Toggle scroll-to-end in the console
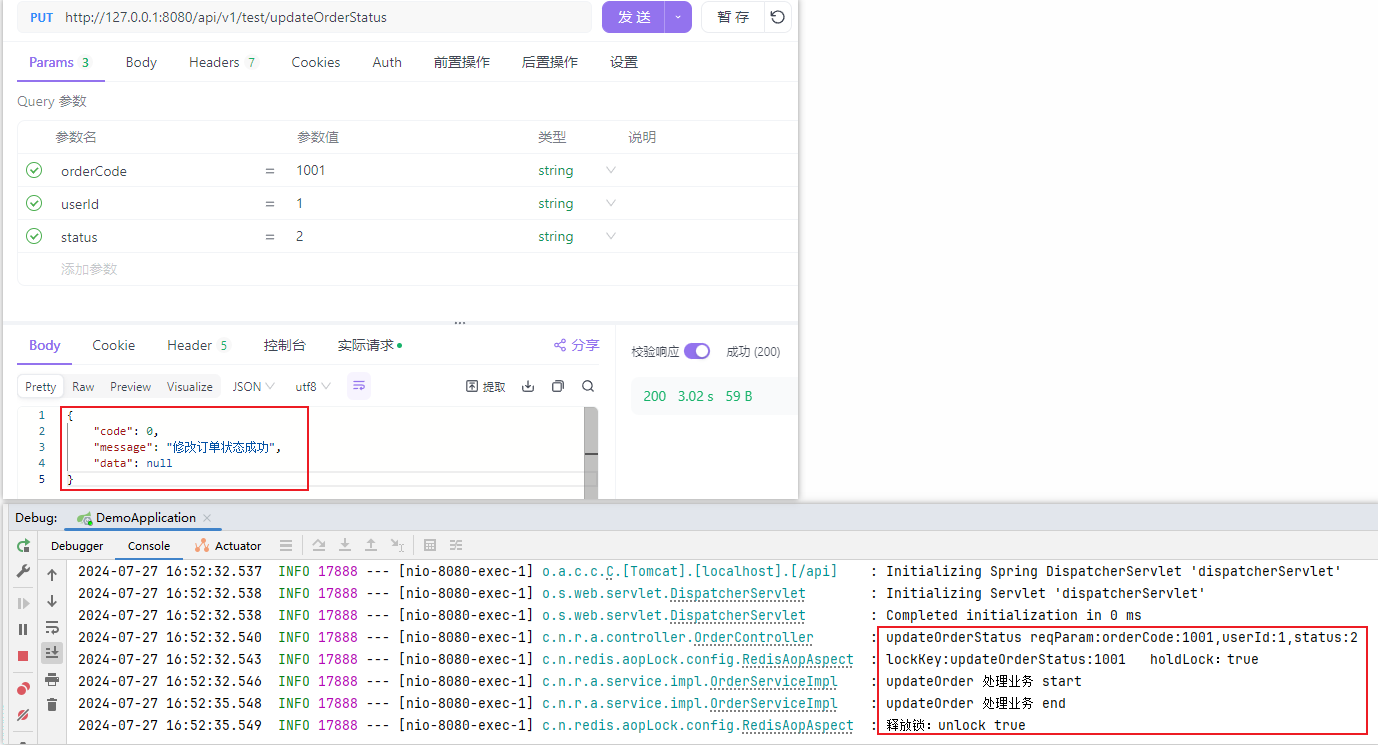The height and width of the screenshot is (745, 1378). [x=52, y=652]
